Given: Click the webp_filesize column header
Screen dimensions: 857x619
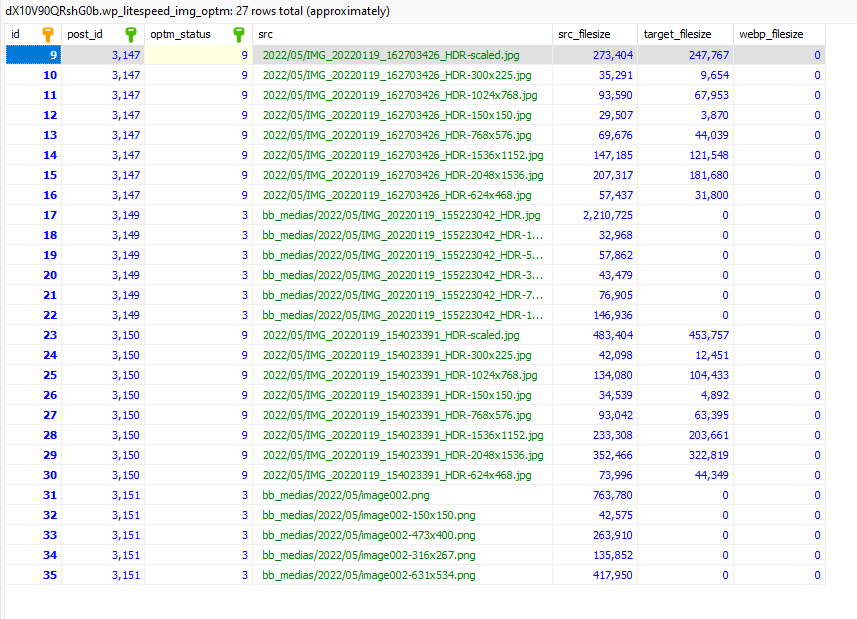Looking at the screenshot, I should point(779,34).
